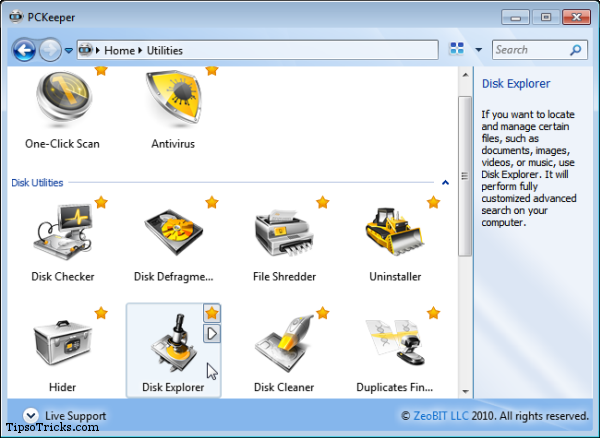Click the Disk Explorer heading in side panel

tap(516, 83)
